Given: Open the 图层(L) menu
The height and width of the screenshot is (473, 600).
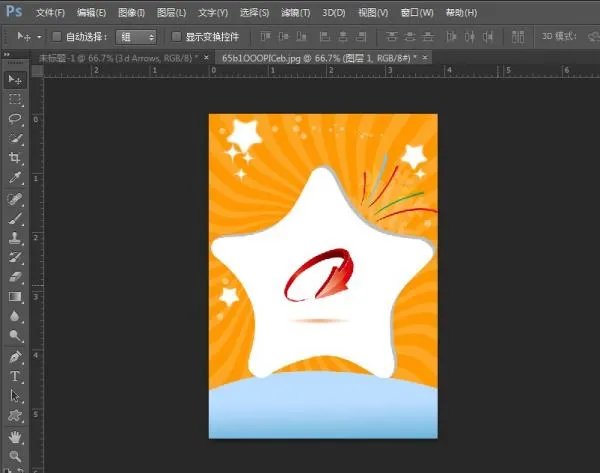Looking at the screenshot, I should point(171,13).
